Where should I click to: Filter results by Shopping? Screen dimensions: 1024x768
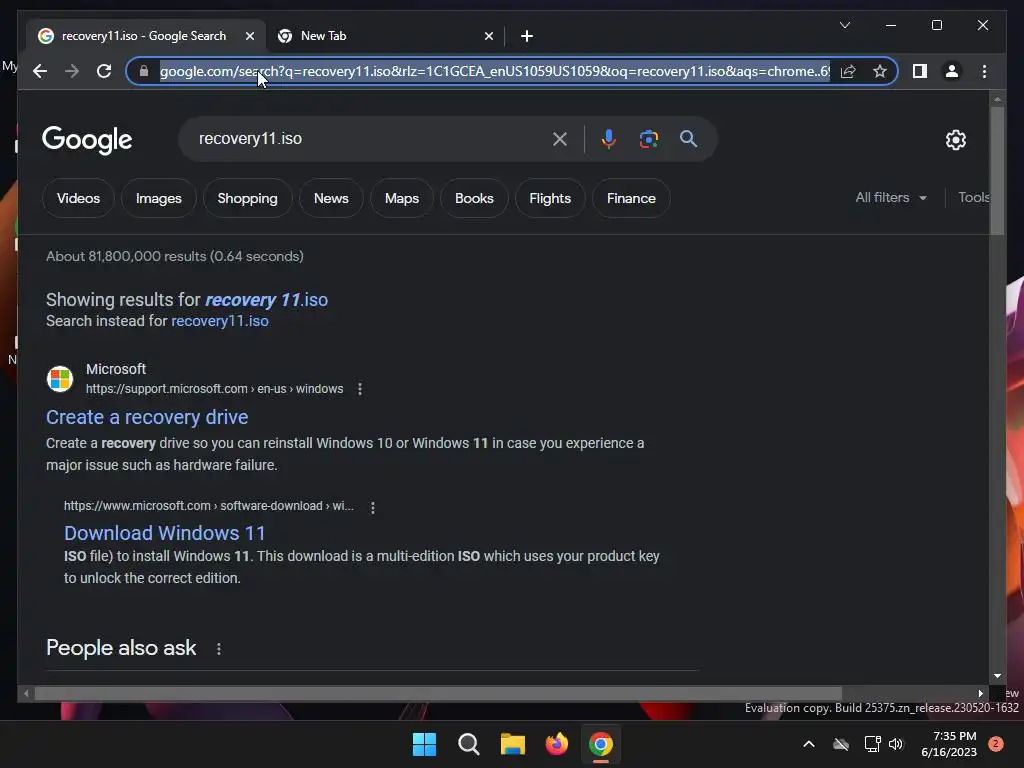[x=248, y=198]
